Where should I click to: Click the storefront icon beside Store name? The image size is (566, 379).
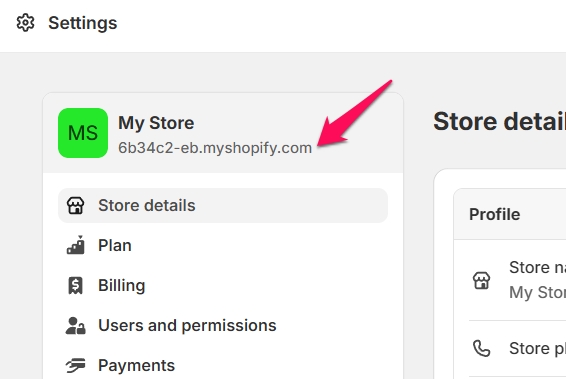coord(482,280)
